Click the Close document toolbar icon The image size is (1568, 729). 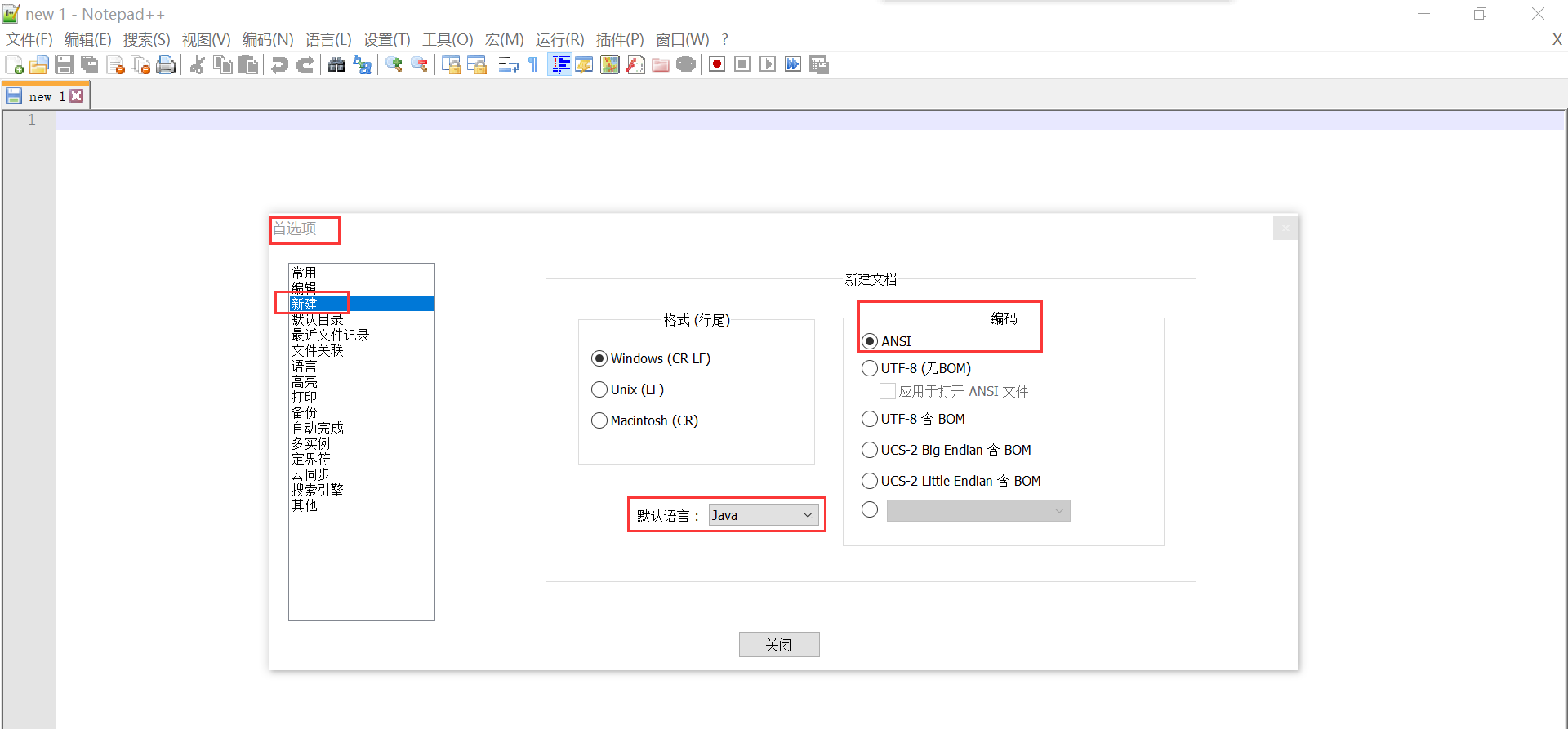115,64
